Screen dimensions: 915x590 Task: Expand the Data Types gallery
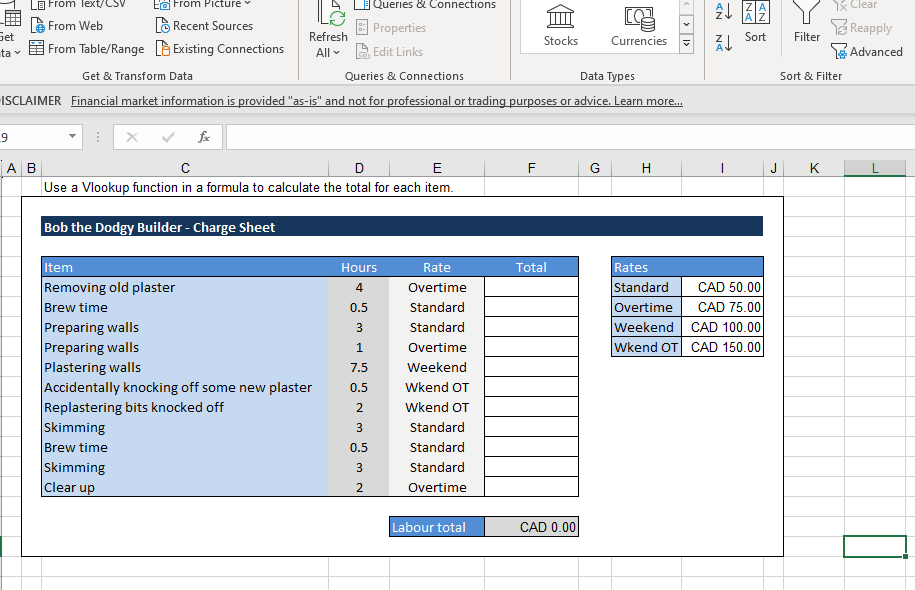pos(686,42)
